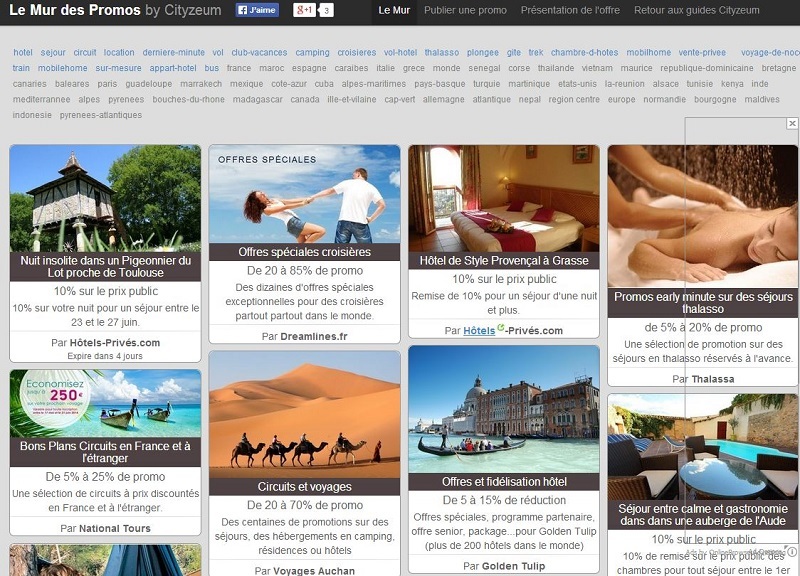800x576 pixels.
Task: Go to Présentation de l'offre
Action: [x=570, y=10]
